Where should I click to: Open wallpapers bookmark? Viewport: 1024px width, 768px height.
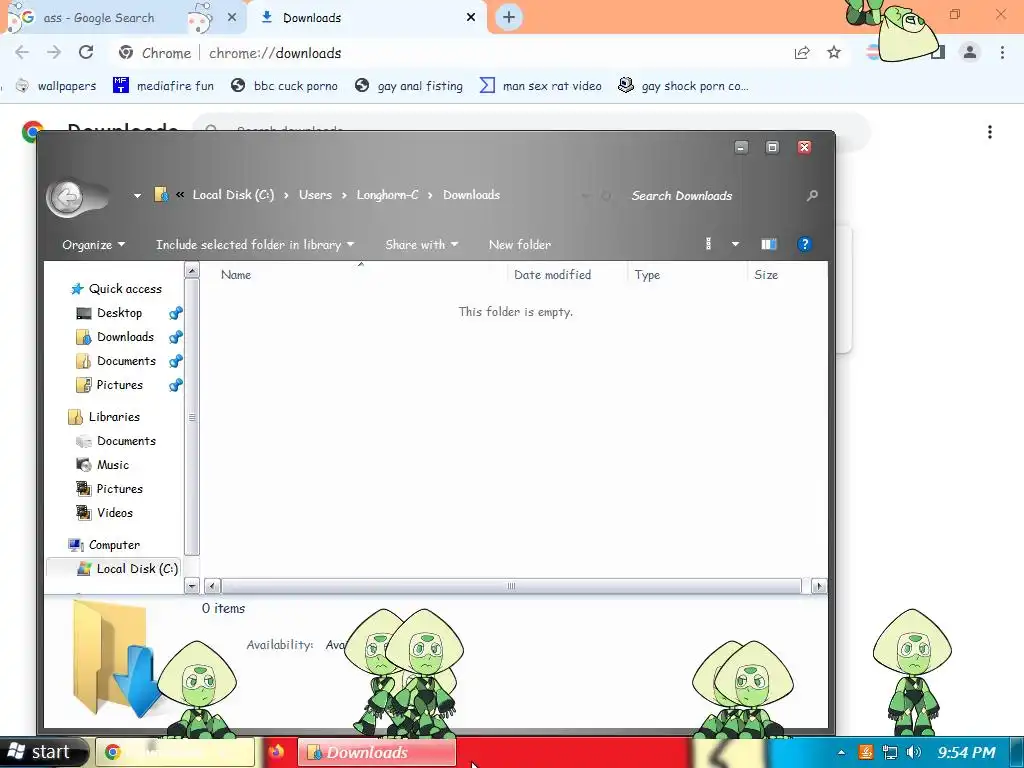click(x=56, y=86)
